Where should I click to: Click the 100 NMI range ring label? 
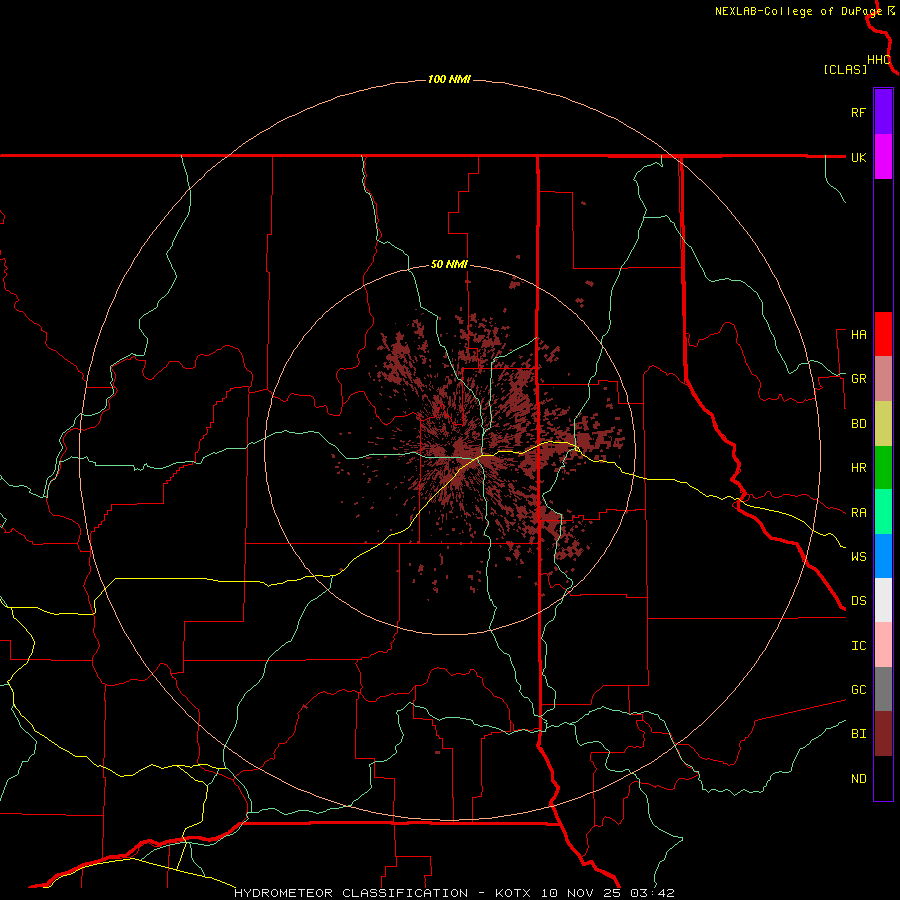[449, 79]
